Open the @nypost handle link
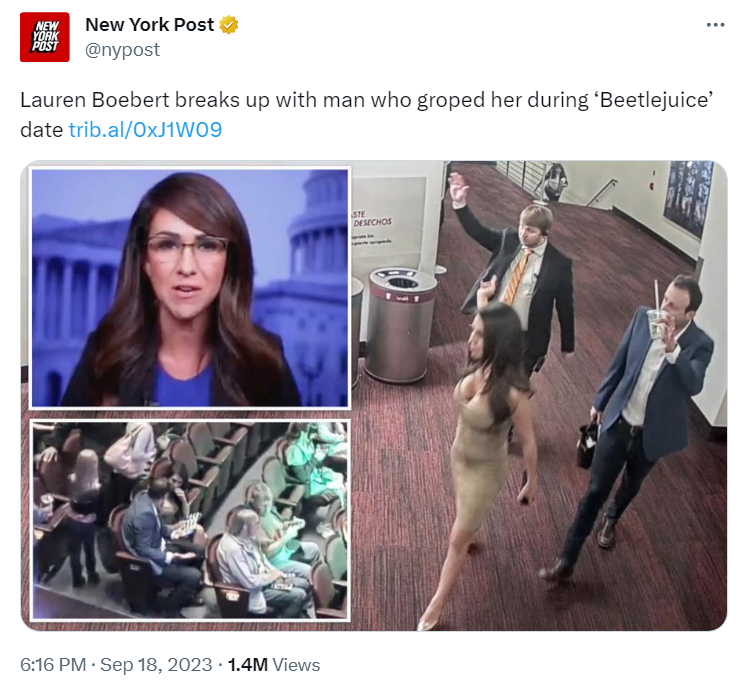The height and width of the screenshot is (685, 741). [x=122, y=50]
